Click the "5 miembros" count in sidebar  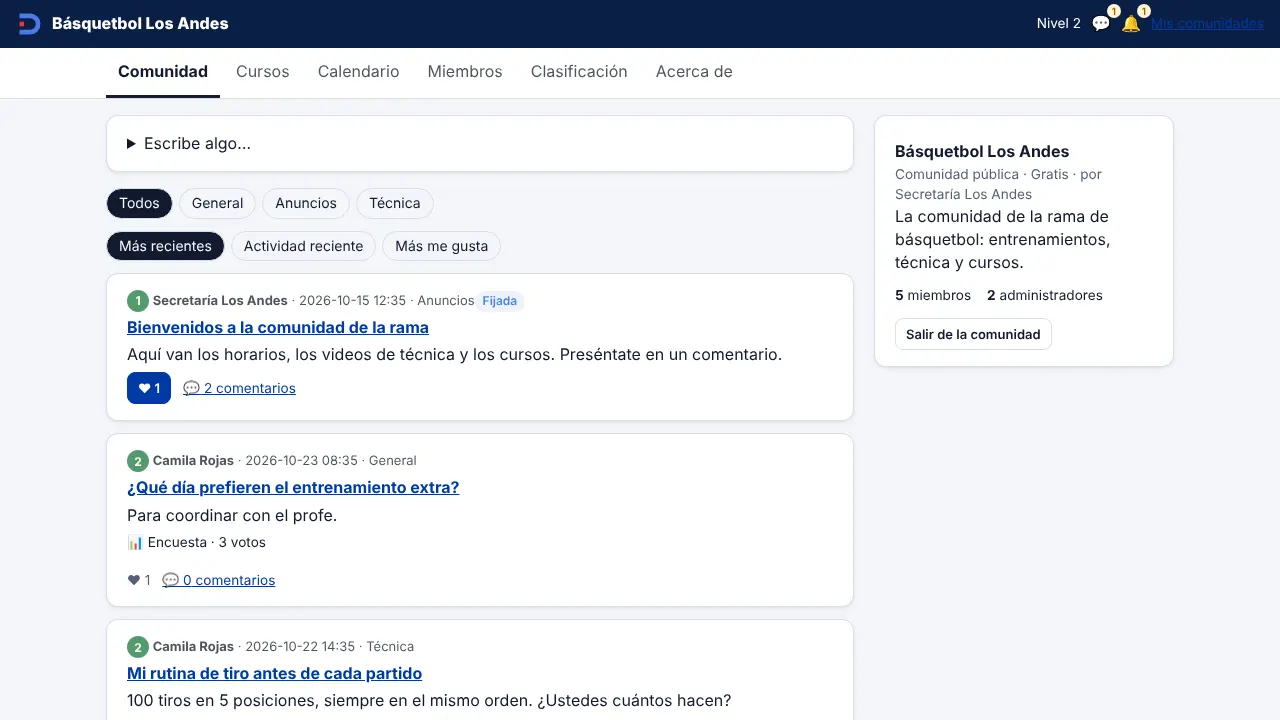[933, 296]
